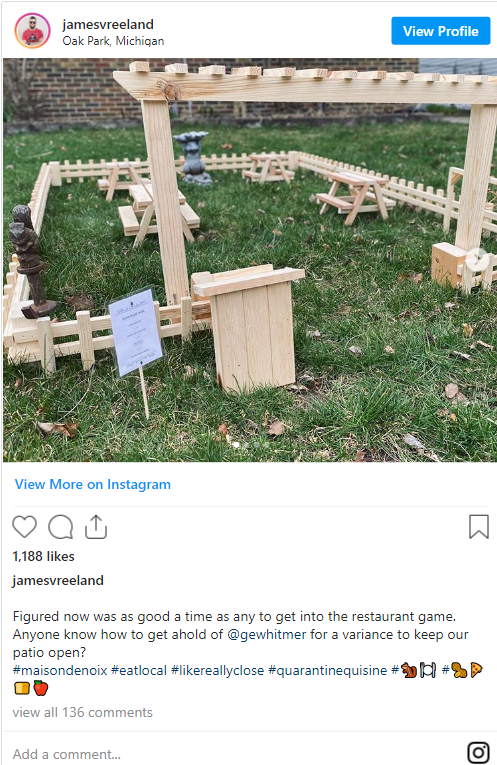
Task: Open the #maisondenoix hashtag
Action: pos(60,670)
